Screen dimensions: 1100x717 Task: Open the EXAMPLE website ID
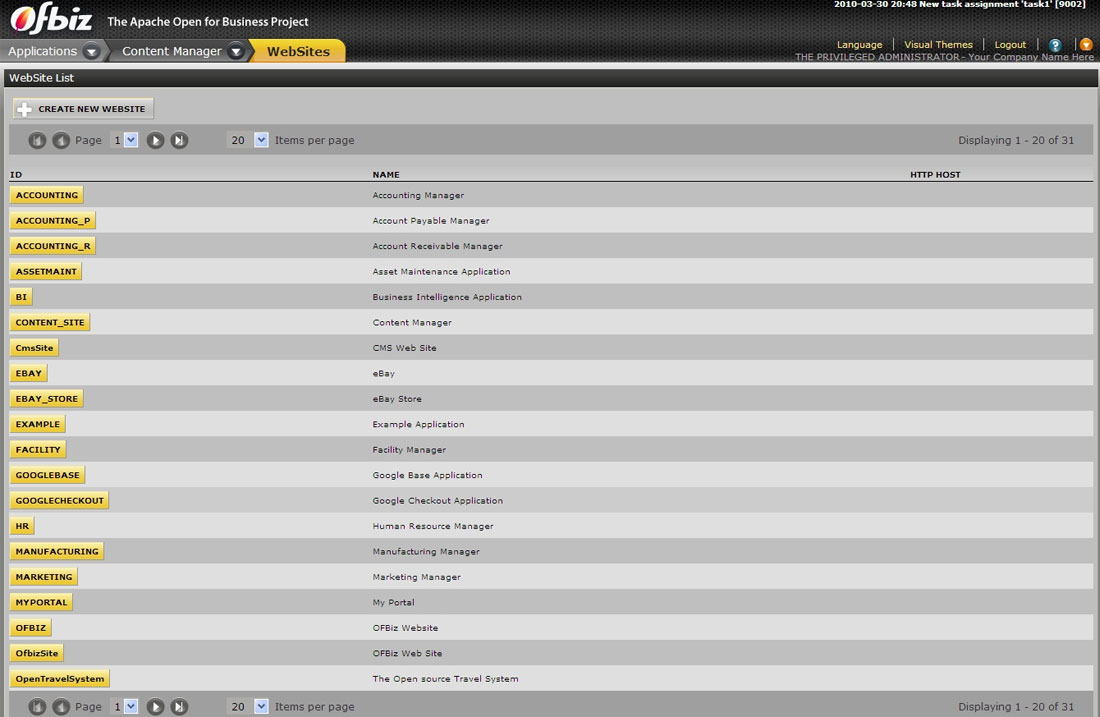coord(38,424)
